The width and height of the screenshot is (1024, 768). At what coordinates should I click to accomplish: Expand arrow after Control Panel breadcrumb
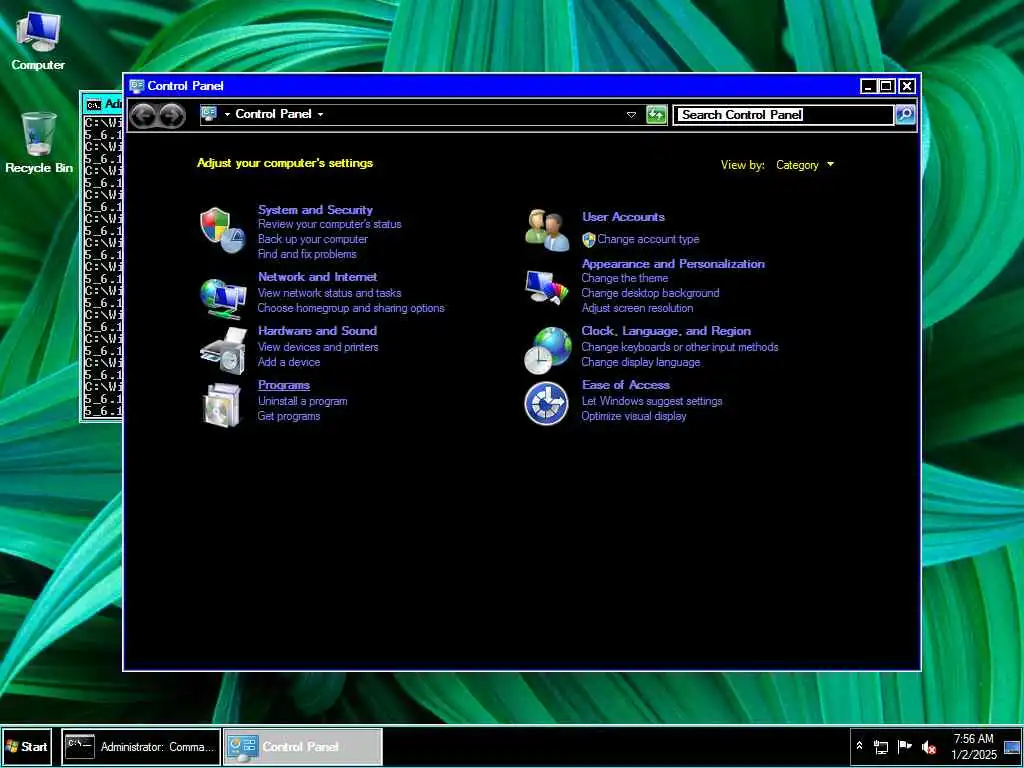point(320,114)
